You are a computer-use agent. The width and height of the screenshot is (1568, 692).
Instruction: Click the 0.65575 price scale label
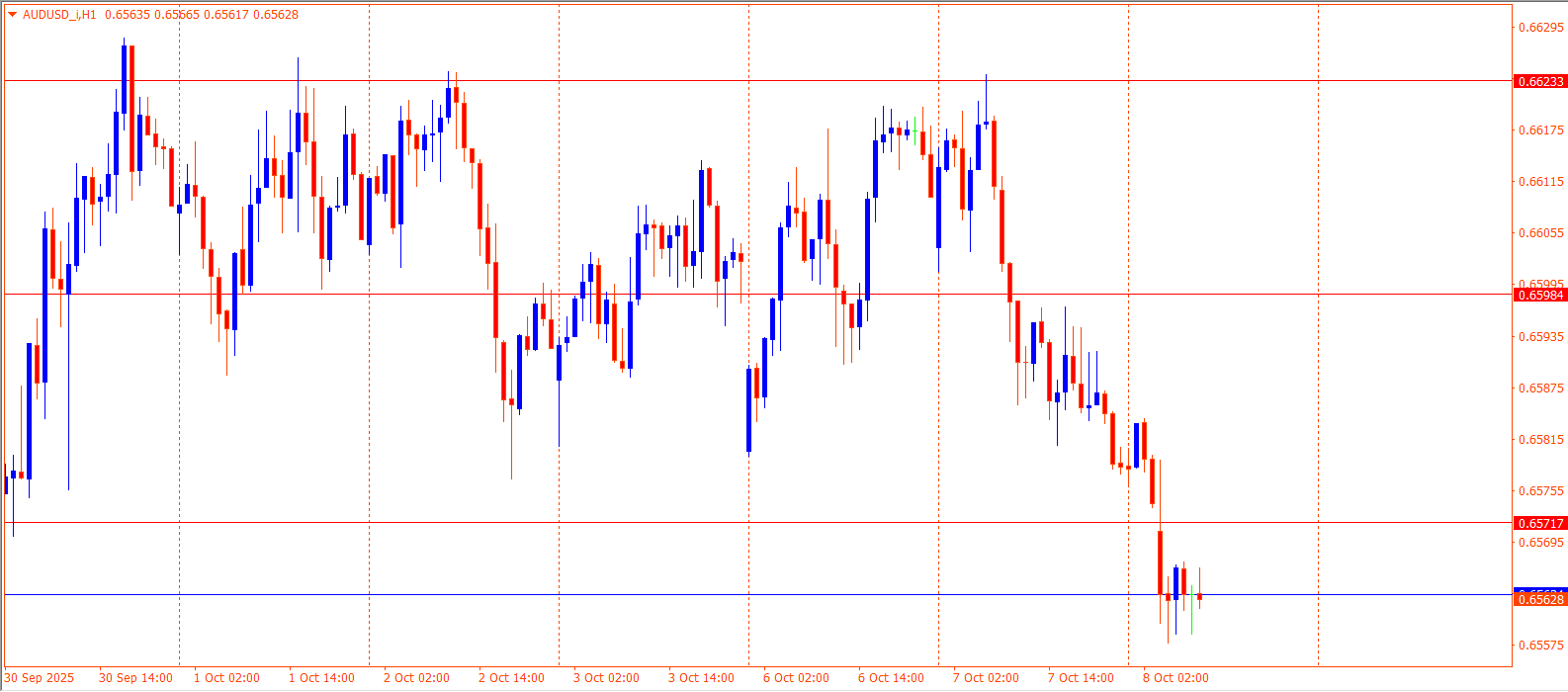[1540, 646]
